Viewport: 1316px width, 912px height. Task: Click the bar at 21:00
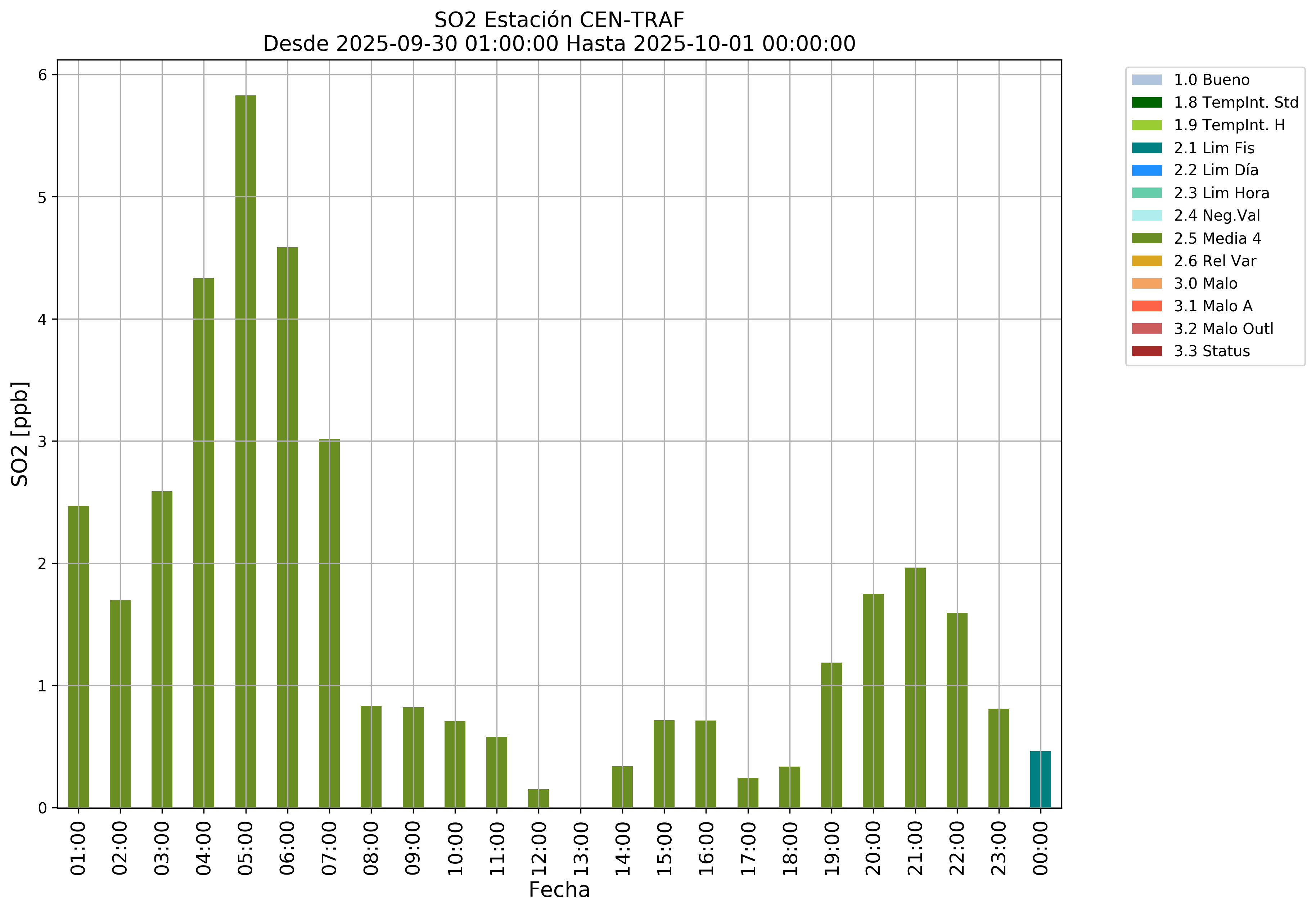point(915,687)
